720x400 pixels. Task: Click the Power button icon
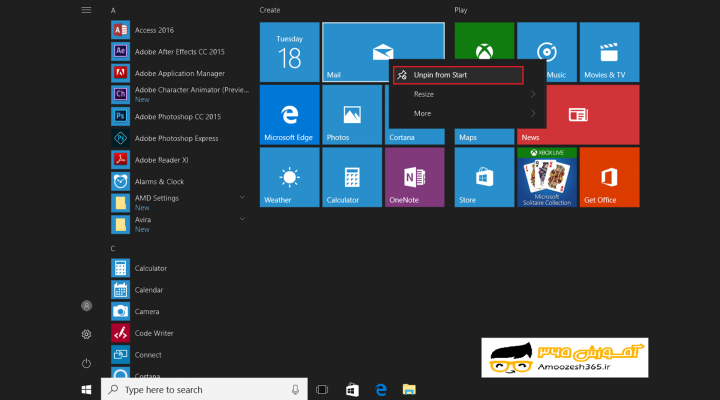click(x=86, y=363)
